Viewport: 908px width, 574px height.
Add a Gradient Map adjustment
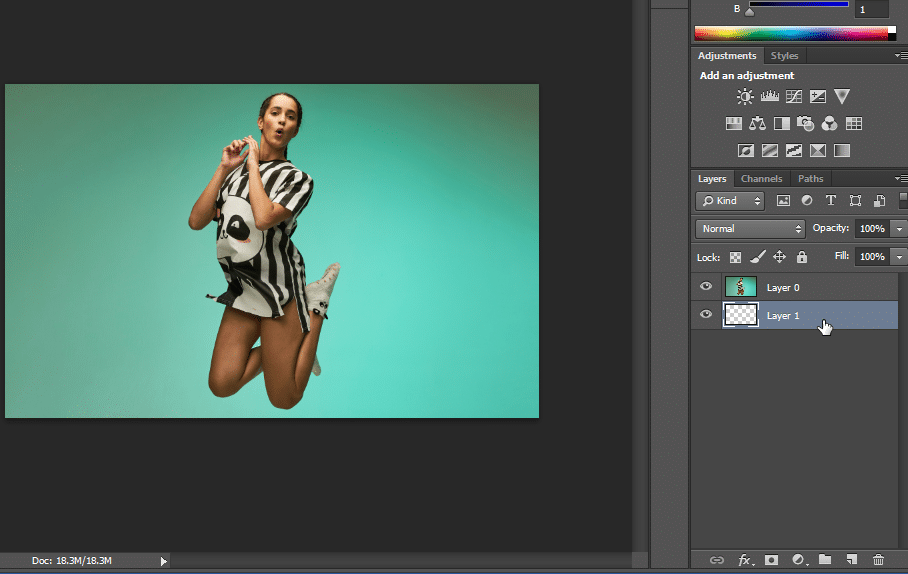point(842,151)
